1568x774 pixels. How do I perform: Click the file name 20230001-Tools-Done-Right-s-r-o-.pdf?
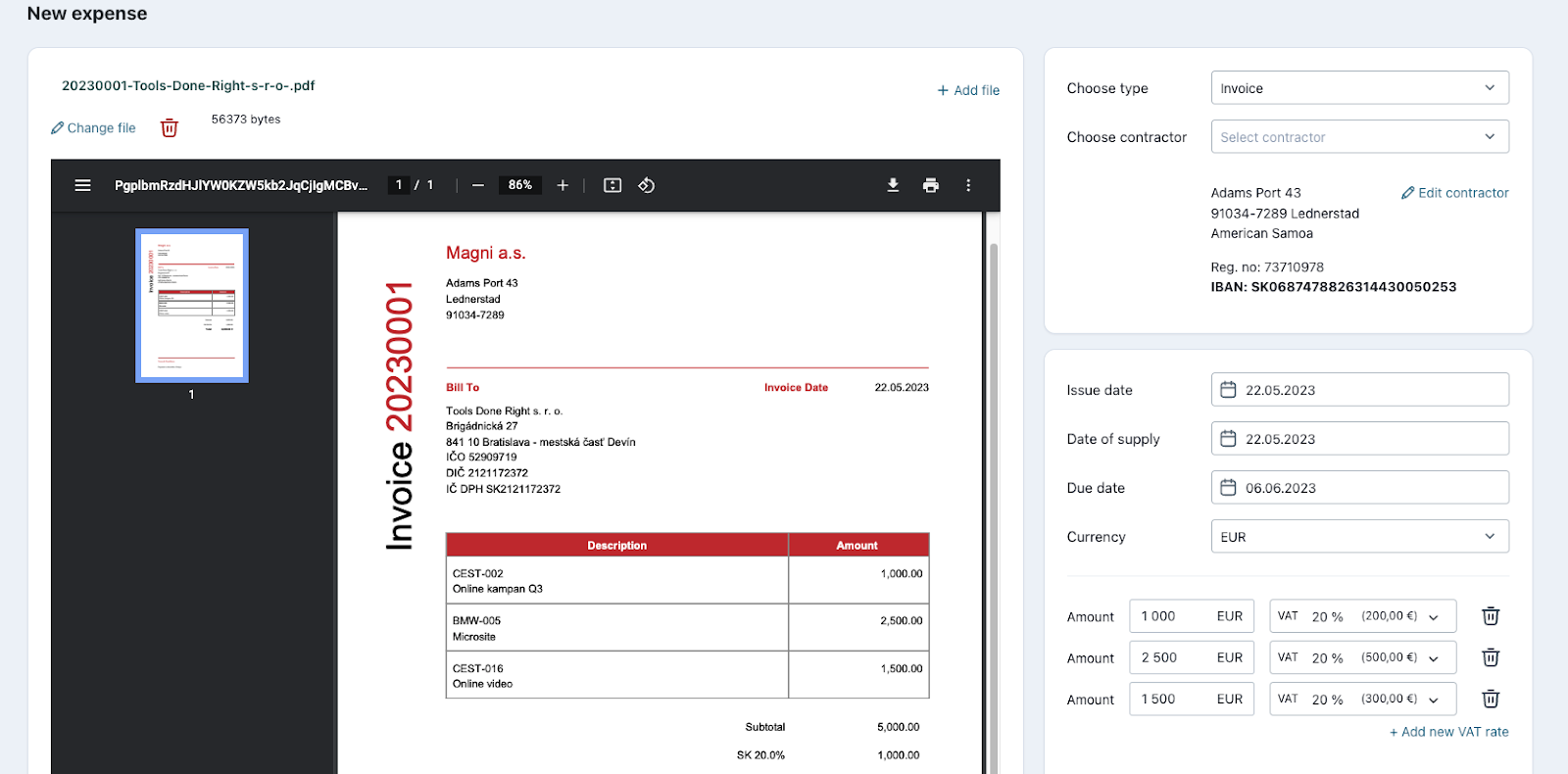pyautogui.click(x=188, y=85)
